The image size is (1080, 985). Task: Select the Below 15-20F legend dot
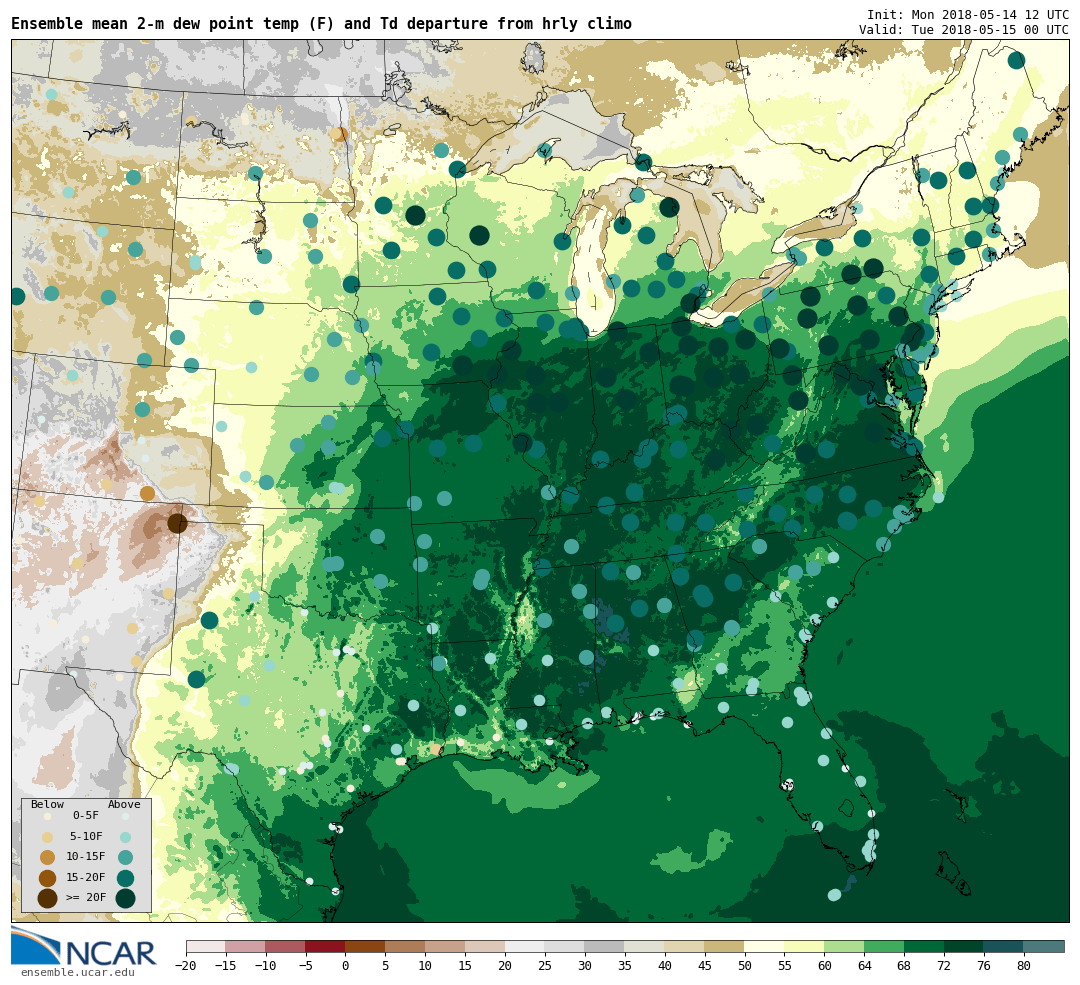click(x=48, y=878)
